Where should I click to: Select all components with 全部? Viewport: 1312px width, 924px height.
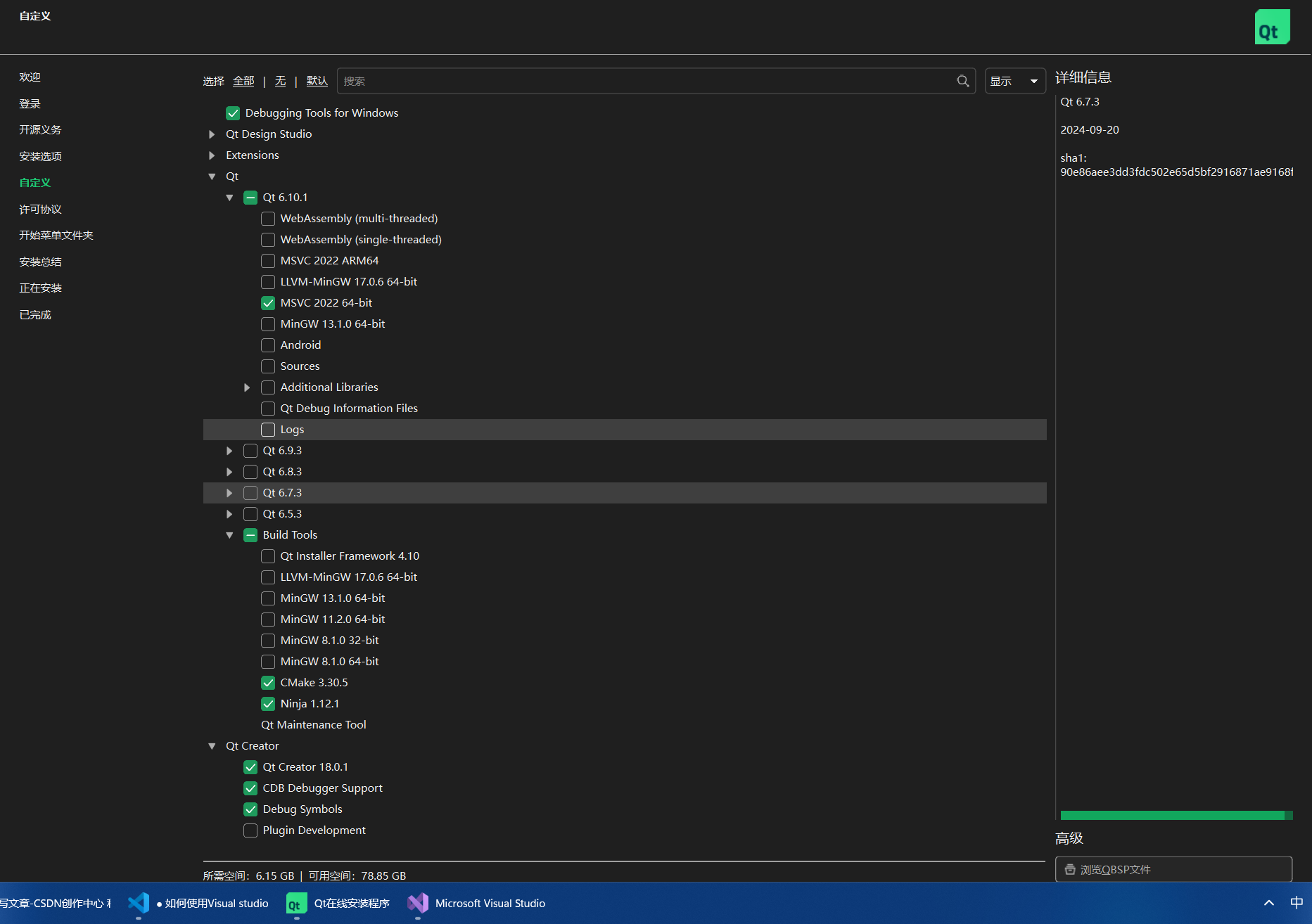(x=243, y=81)
